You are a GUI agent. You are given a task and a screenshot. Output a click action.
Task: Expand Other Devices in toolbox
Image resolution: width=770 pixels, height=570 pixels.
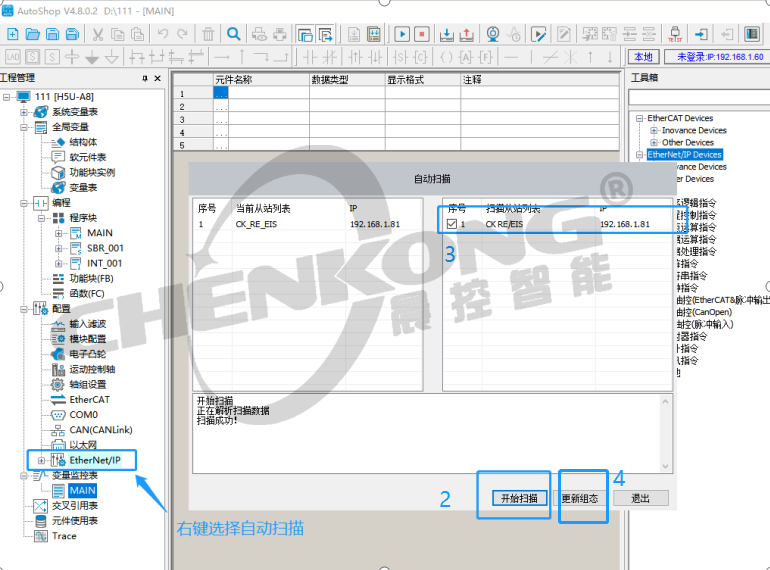(654, 142)
